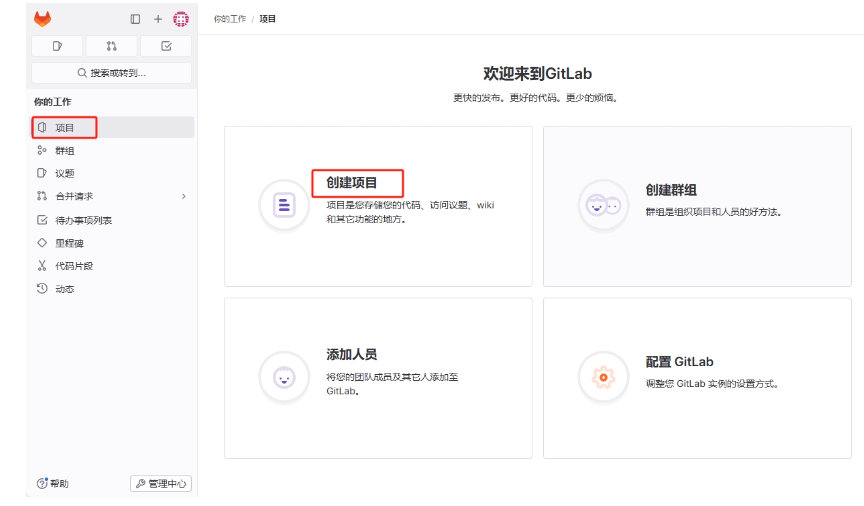Click 群组是组织项目和人员的好方法 description text
This screenshot has width=864, height=506.
pyautogui.click(x=714, y=212)
